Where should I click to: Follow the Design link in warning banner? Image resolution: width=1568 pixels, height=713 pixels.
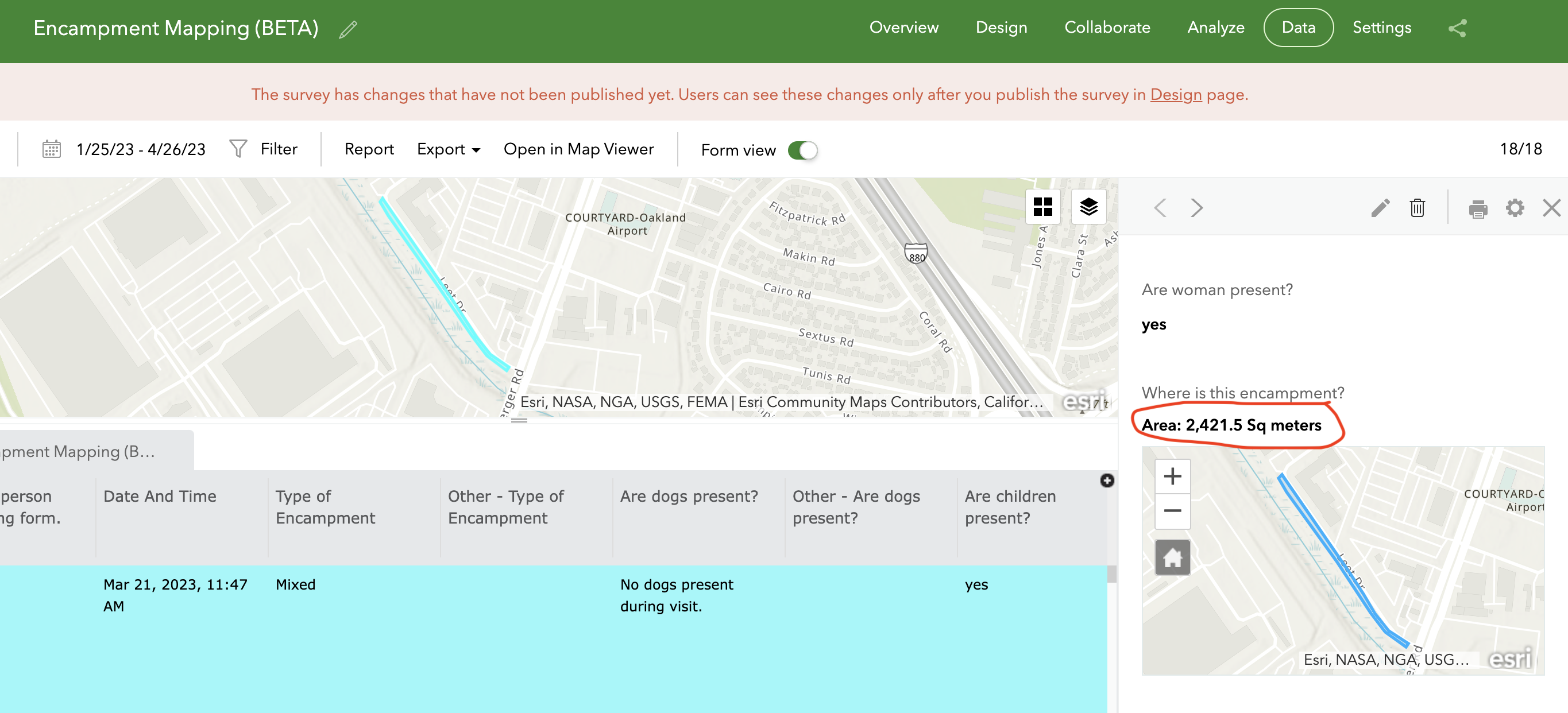click(x=1175, y=95)
